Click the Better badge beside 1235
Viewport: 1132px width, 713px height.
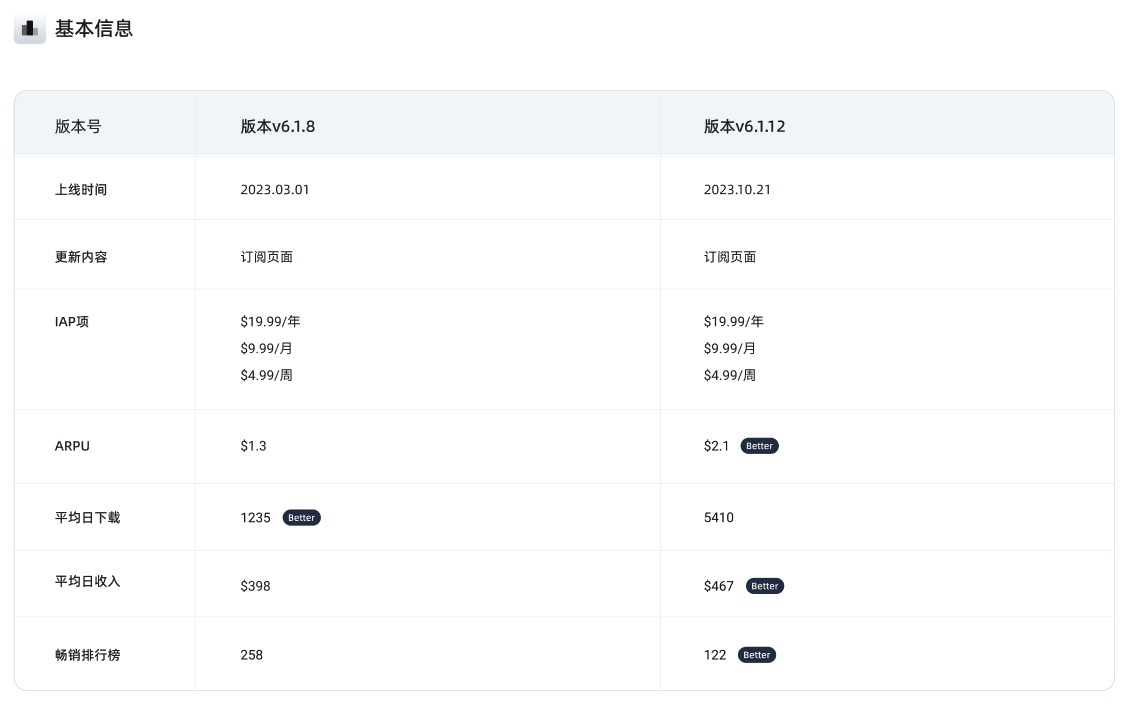click(301, 518)
